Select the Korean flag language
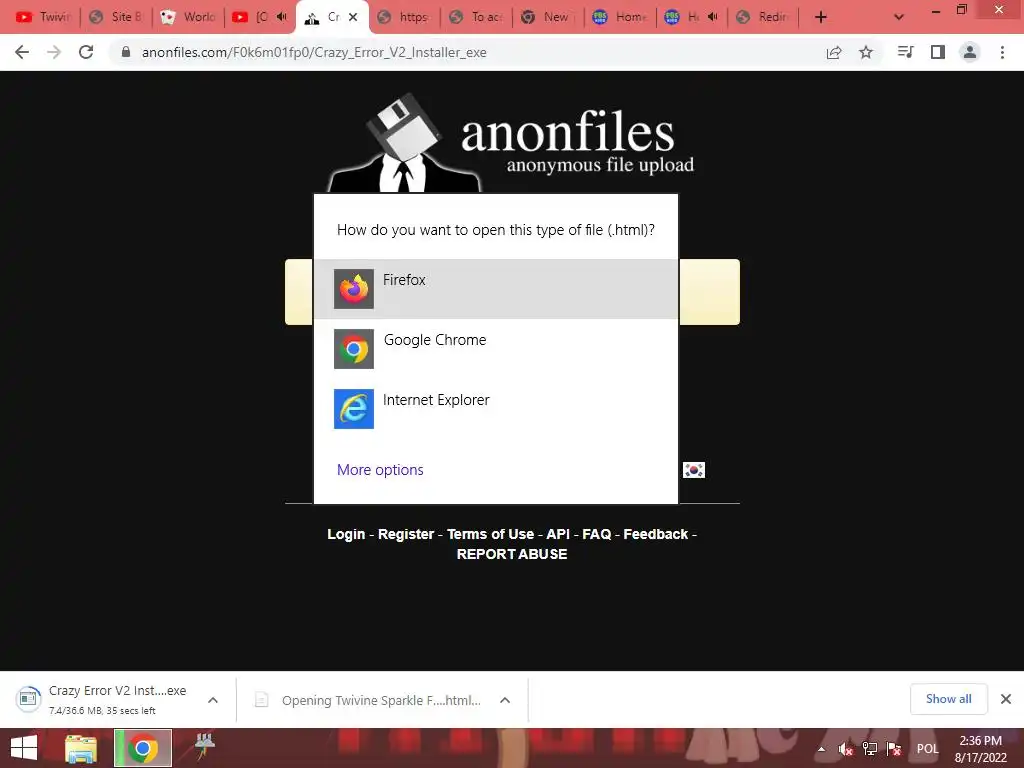This screenshot has width=1024, height=768. pyautogui.click(x=694, y=470)
